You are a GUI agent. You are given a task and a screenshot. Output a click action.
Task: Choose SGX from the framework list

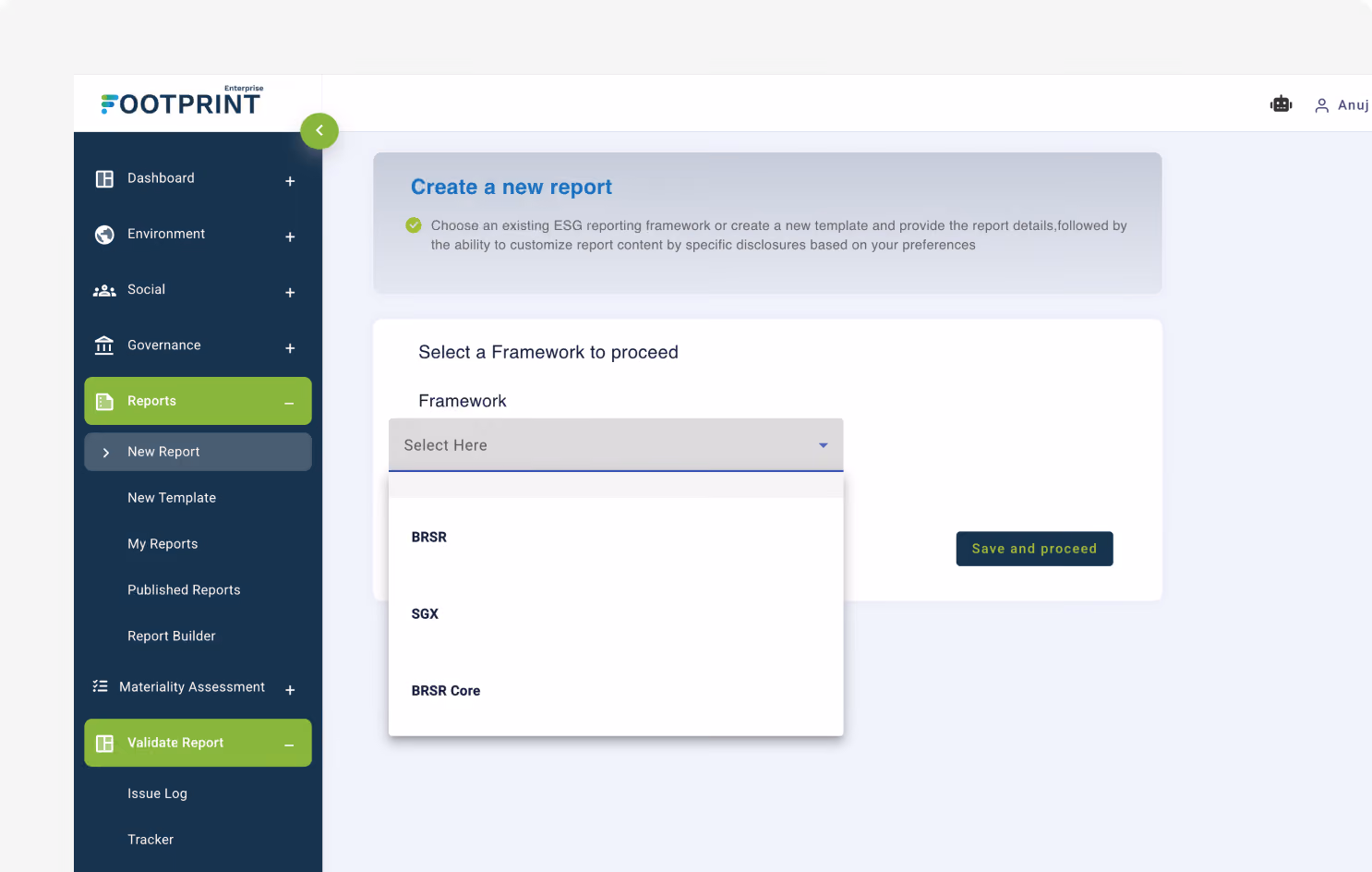point(616,613)
